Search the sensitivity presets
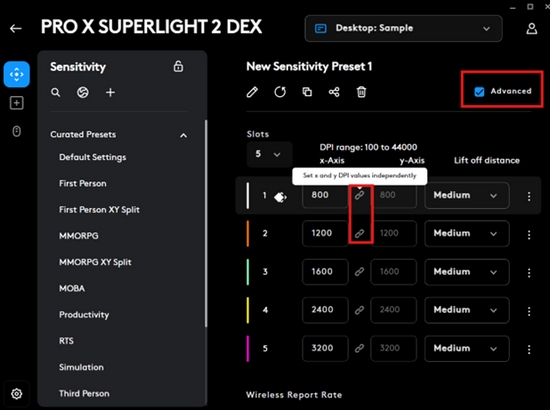 (55, 93)
